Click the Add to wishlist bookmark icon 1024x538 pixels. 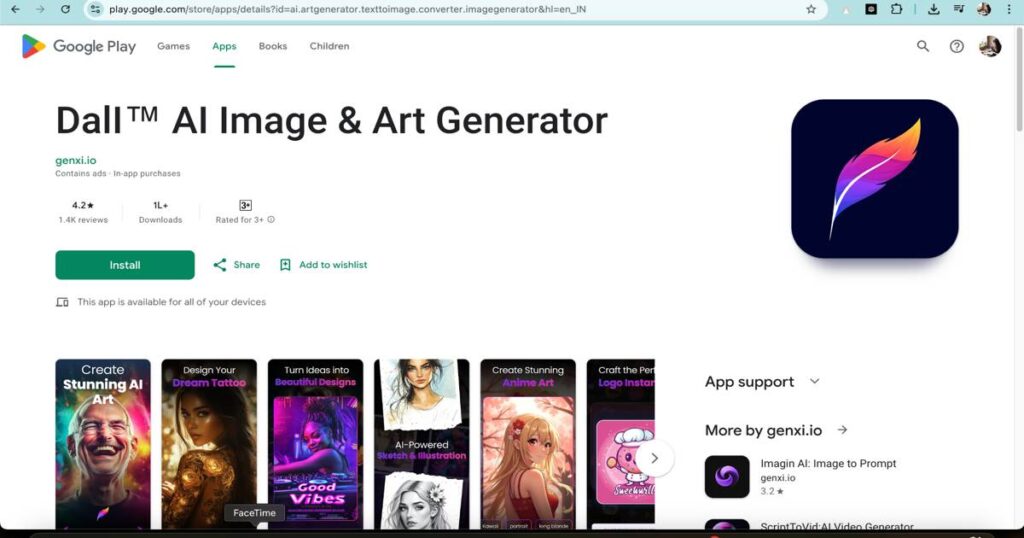point(285,265)
